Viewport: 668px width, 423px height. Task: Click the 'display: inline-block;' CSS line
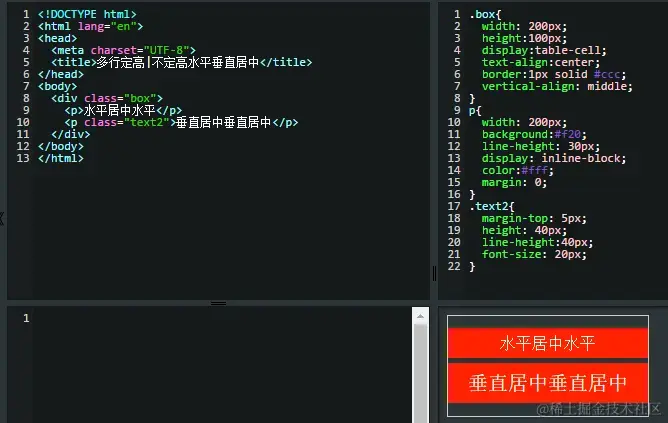click(554, 158)
